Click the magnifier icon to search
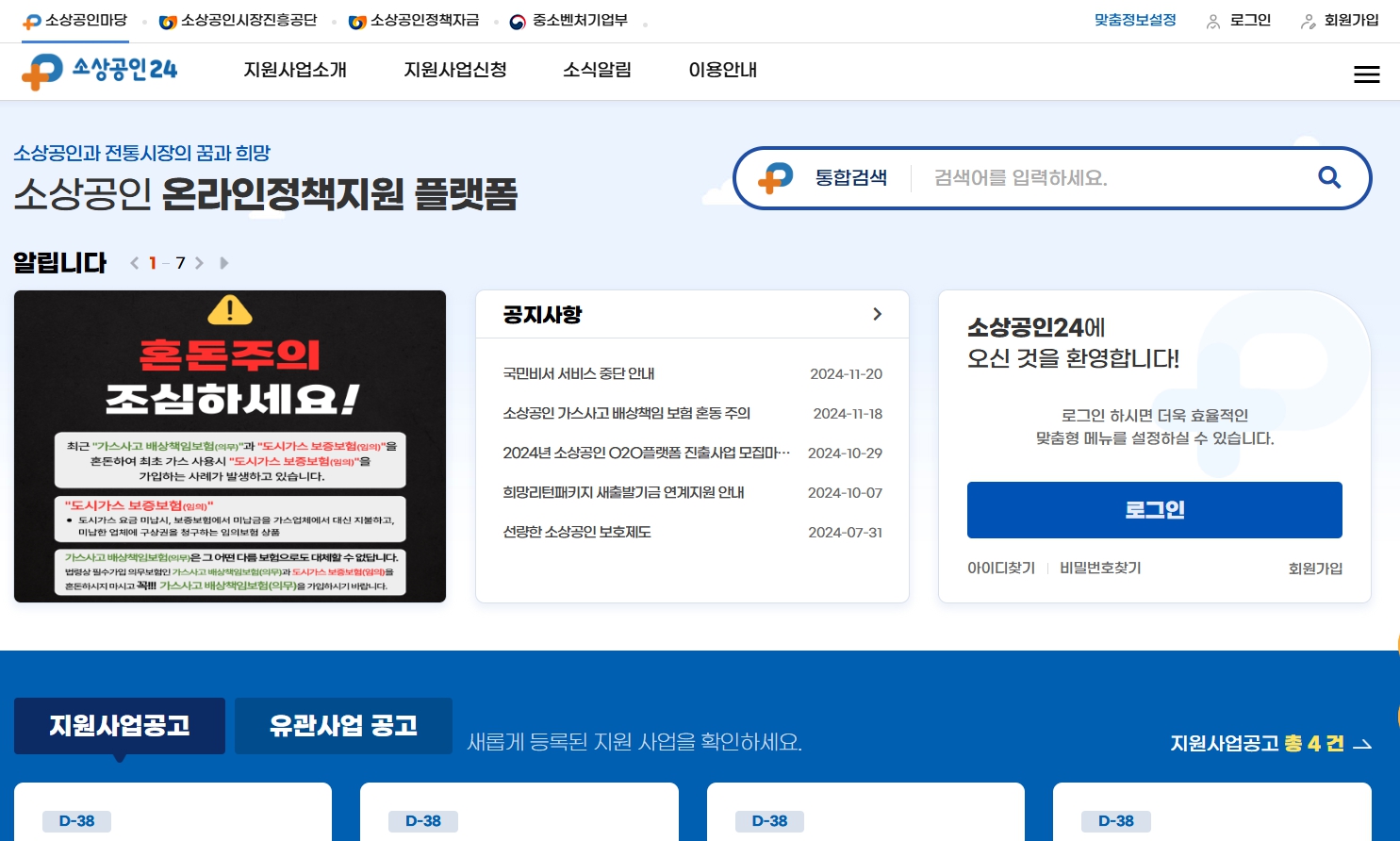Screen dimensions: 1400x841 (x=1329, y=177)
